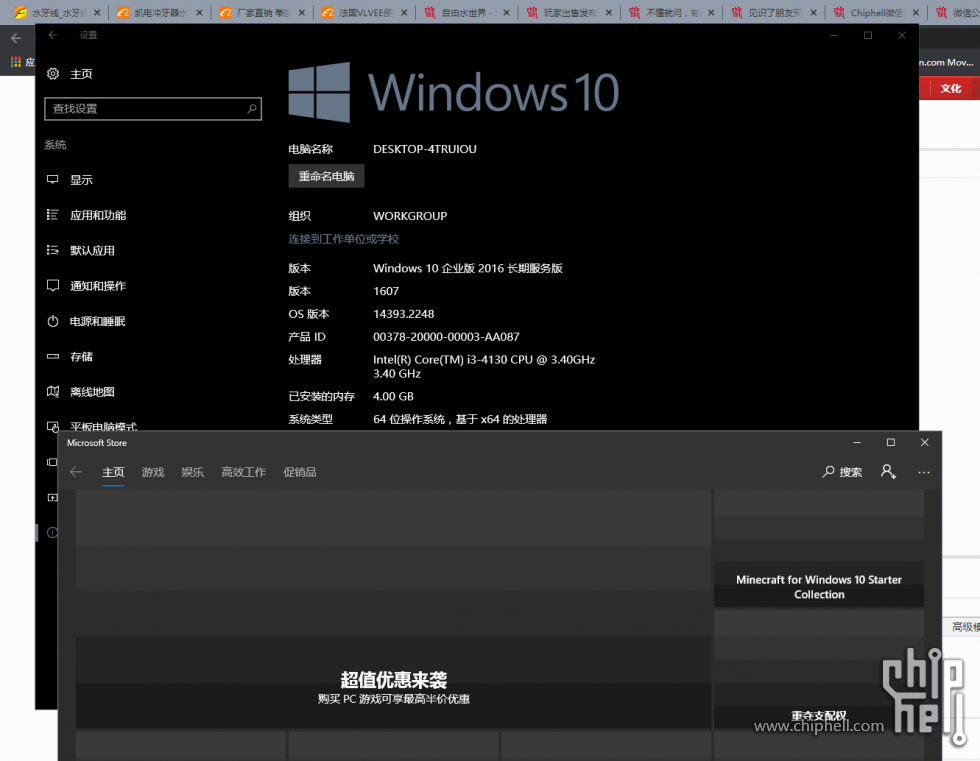
Task: Select the 主页 tab in Microsoft Store
Action: (x=113, y=472)
